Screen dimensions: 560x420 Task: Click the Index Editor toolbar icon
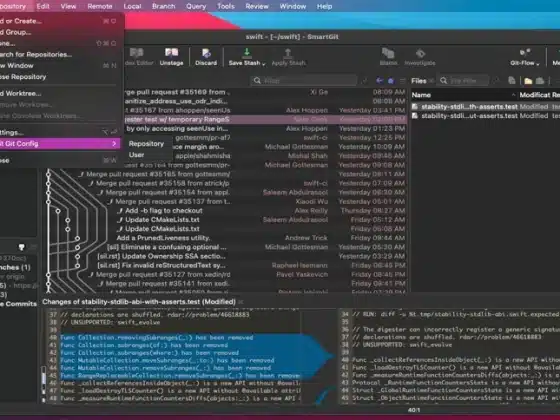click(137, 53)
